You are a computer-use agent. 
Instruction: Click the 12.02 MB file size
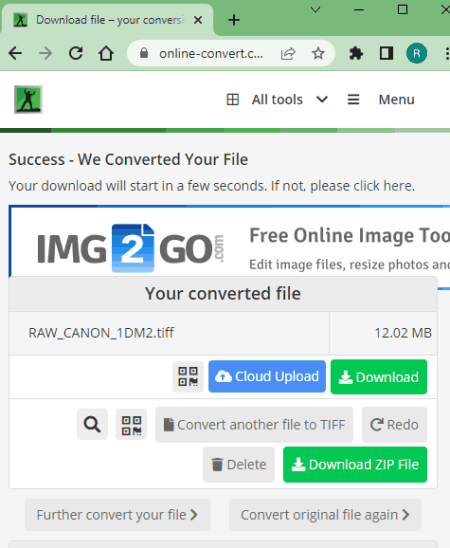[x=403, y=333]
